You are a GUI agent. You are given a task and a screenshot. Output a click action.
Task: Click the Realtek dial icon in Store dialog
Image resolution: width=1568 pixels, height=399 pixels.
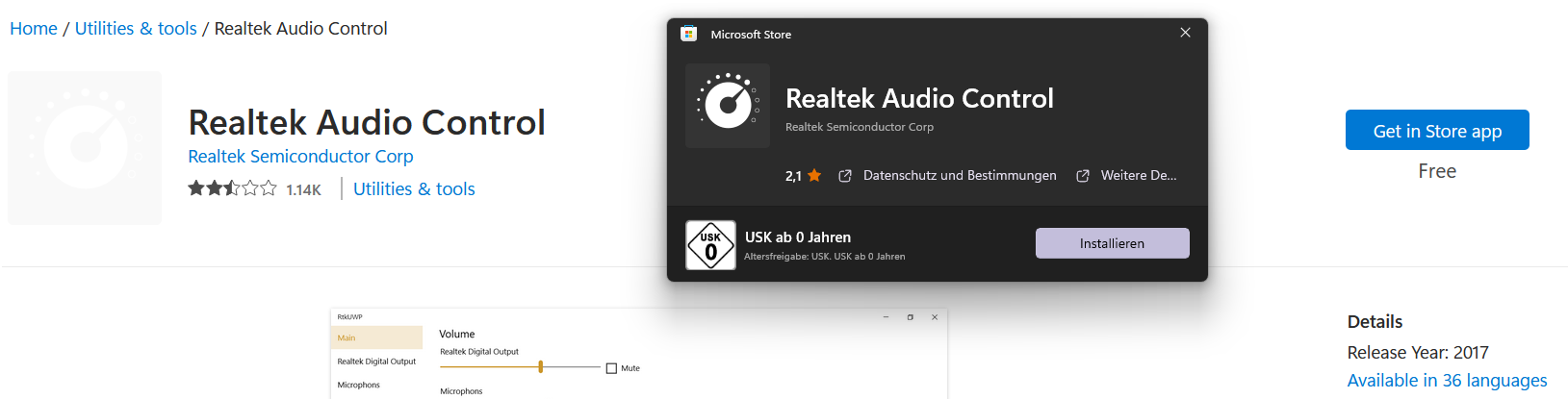point(728,106)
